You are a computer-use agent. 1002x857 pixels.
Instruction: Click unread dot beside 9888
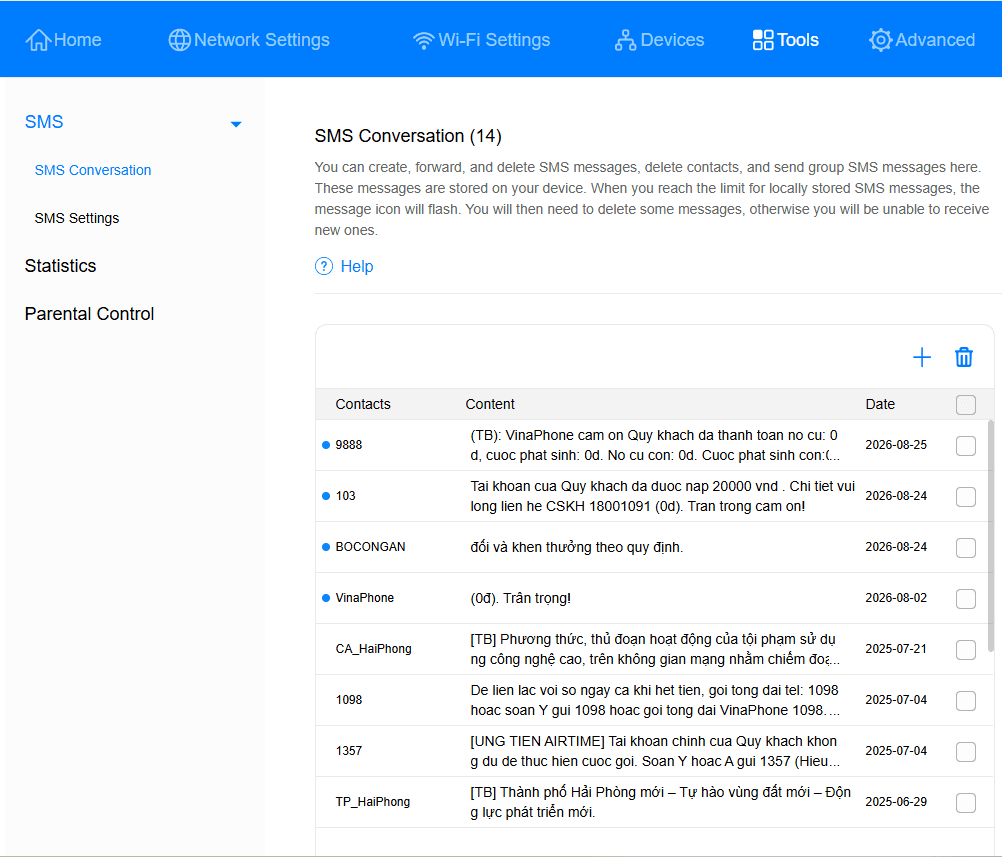coord(326,445)
